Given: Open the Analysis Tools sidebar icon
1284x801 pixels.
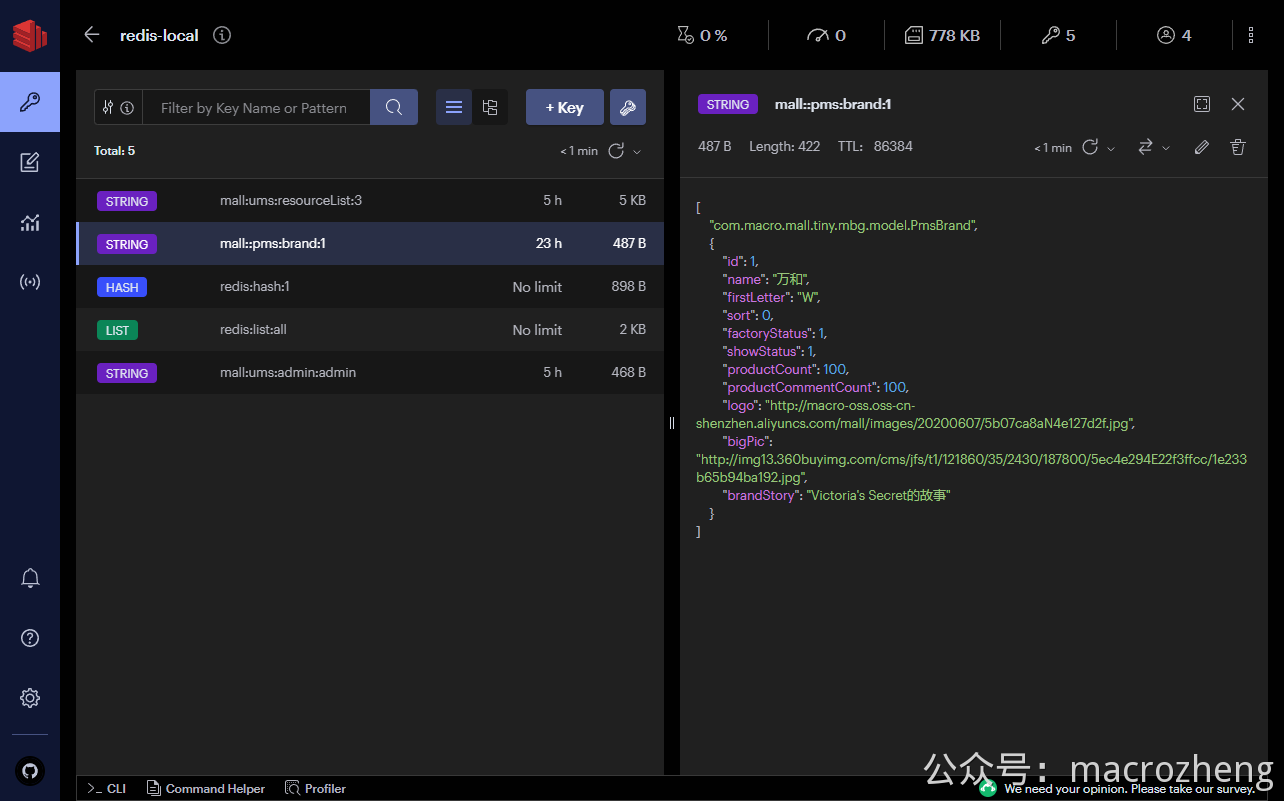Looking at the screenshot, I should (x=30, y=222).
